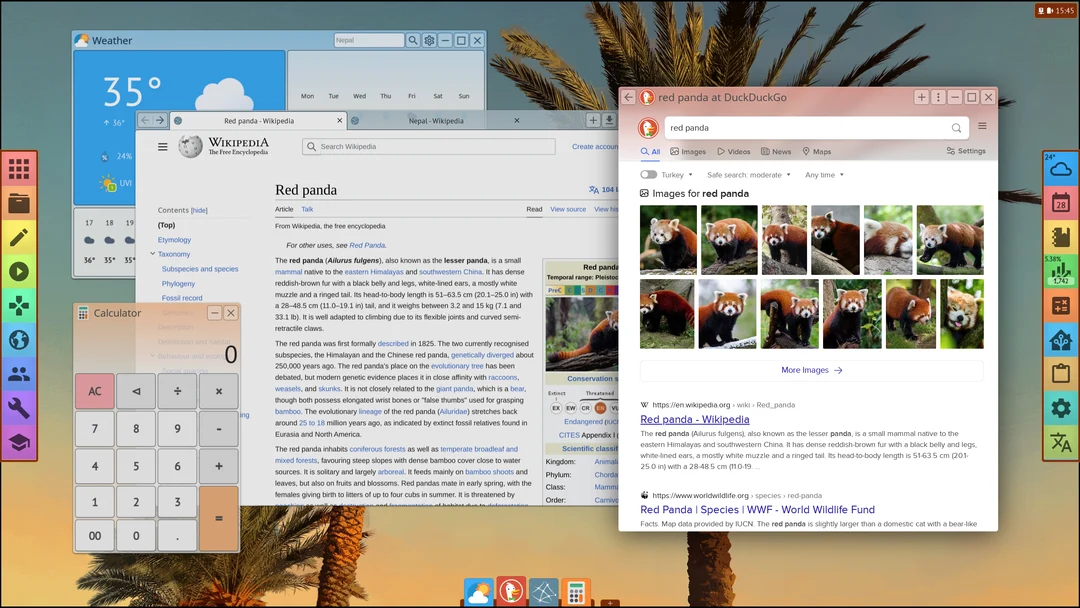
Task: Select the pencil editor in the left dock
Action: (x=19, y=237)
